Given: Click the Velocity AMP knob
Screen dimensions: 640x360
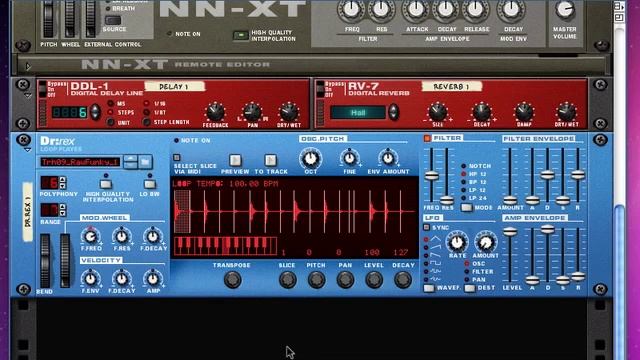Looking at the screenshot, I should pyautogui.click(x=153, y=279).
